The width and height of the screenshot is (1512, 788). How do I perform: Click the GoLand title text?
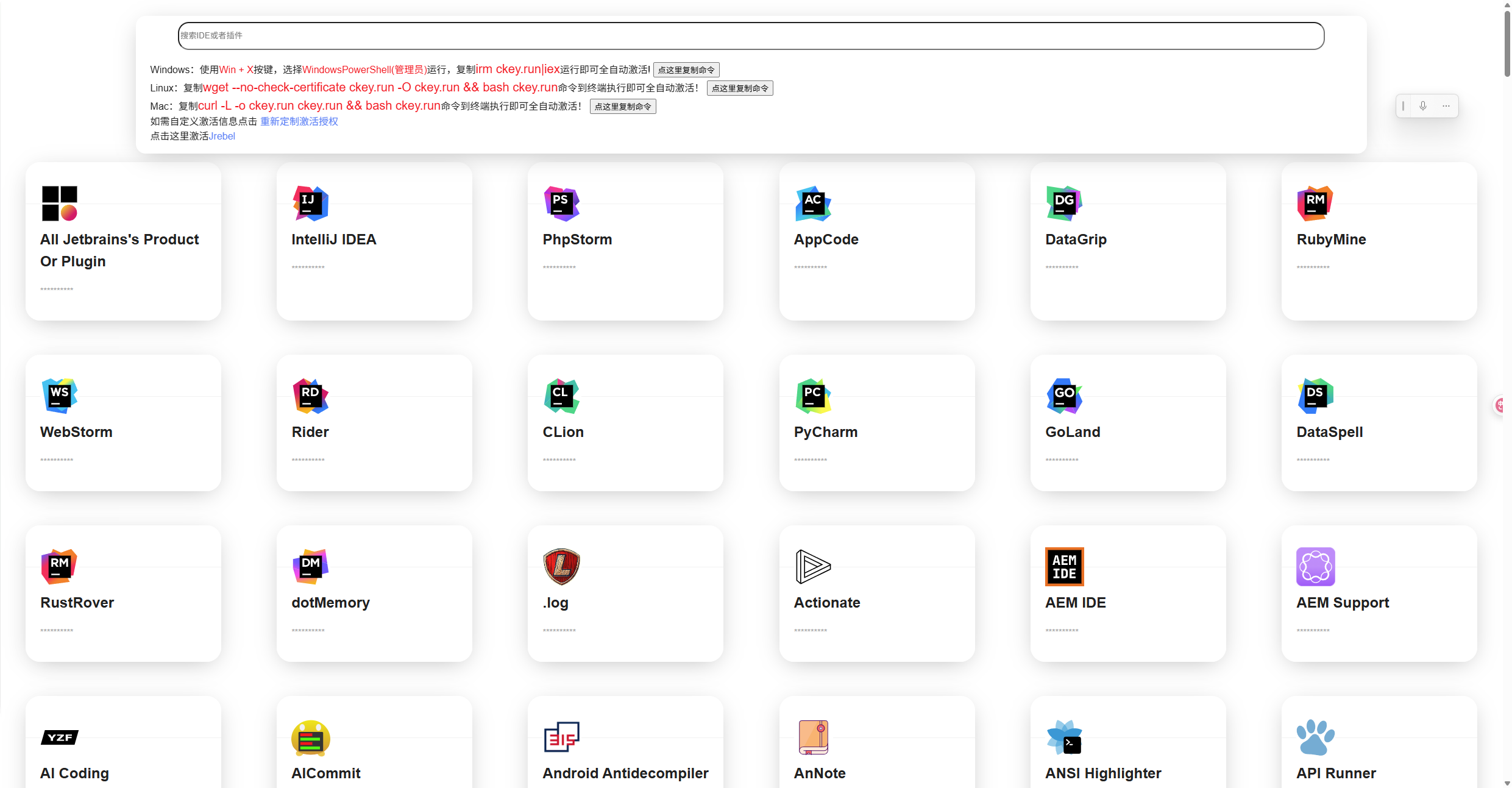click(x=1073, y=432)
